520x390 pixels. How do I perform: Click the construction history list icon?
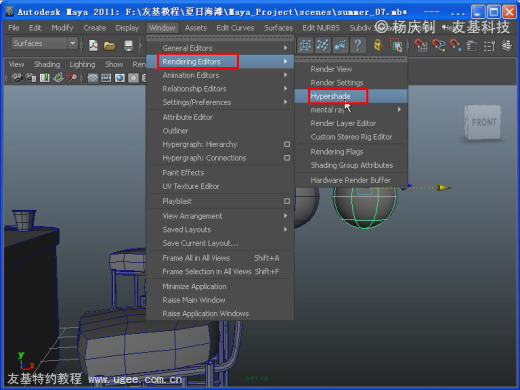[x=472, y=46]
